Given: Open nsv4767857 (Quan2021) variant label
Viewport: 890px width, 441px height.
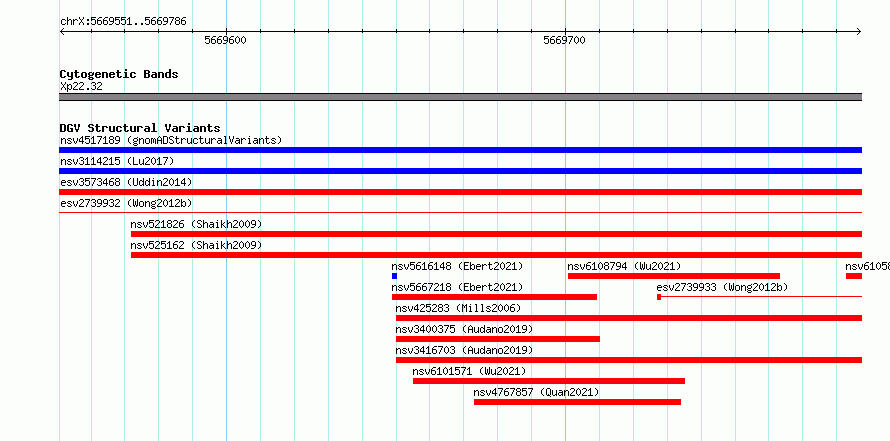Looking at the screenshot, I should [536, 392].
